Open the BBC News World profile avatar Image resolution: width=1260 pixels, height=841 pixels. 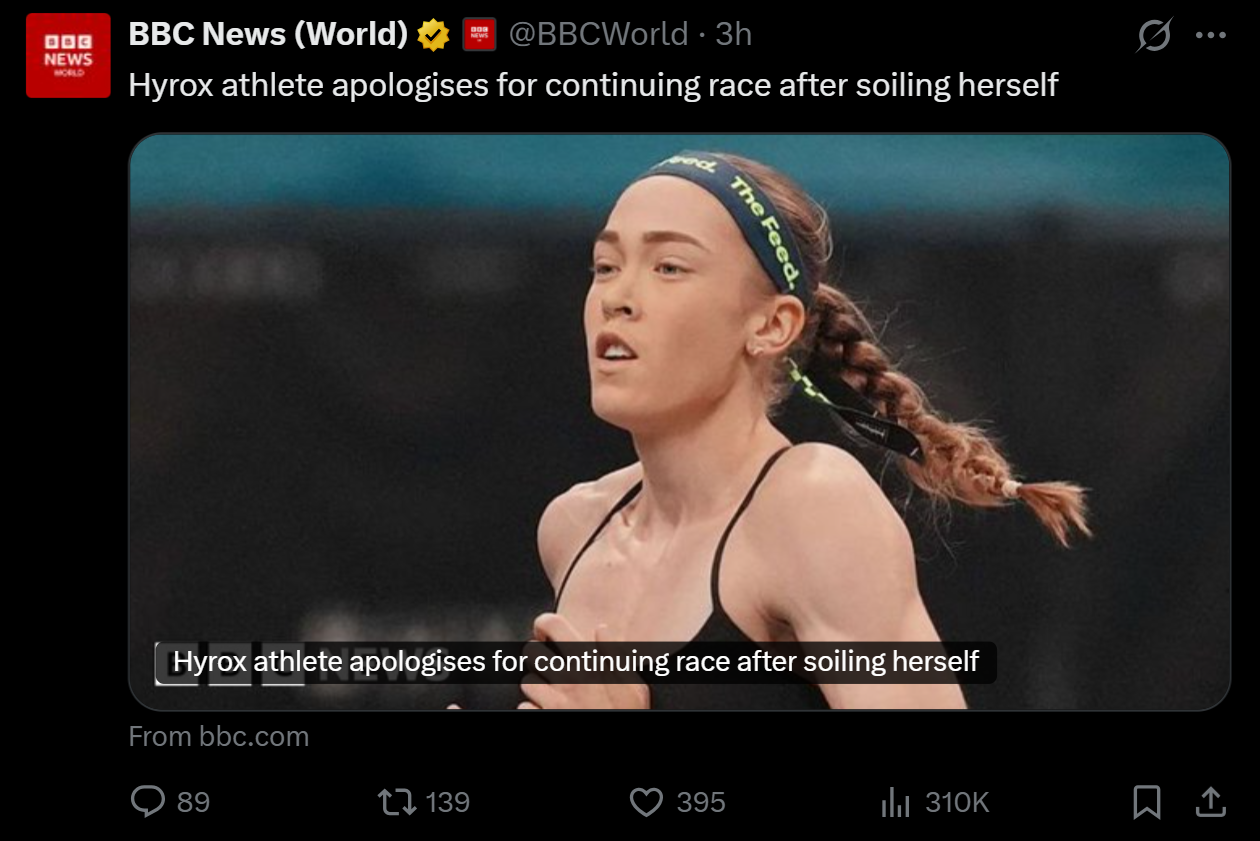click(68, 55)
